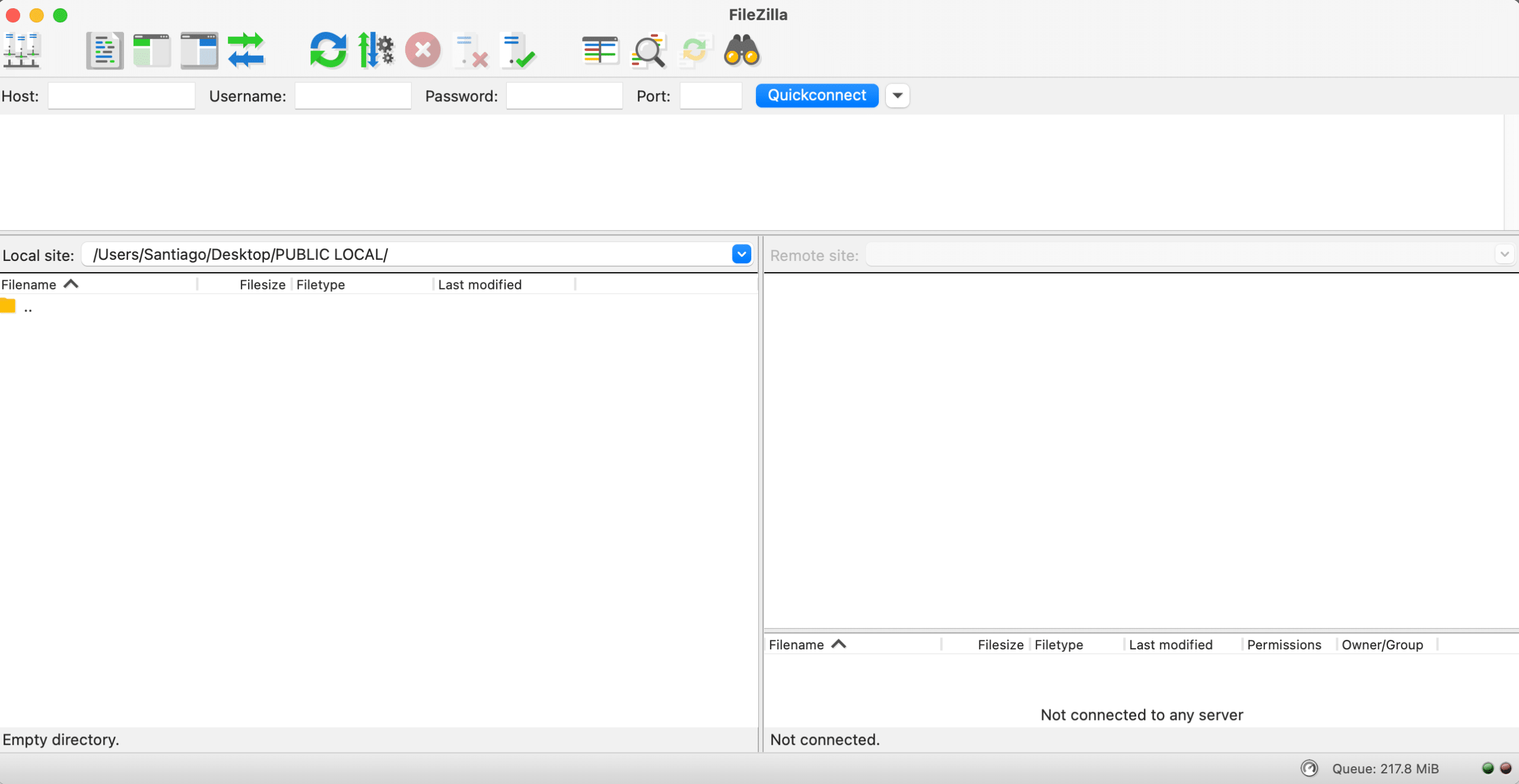Toggle directory comparison magnifier icon

(648, 50)
